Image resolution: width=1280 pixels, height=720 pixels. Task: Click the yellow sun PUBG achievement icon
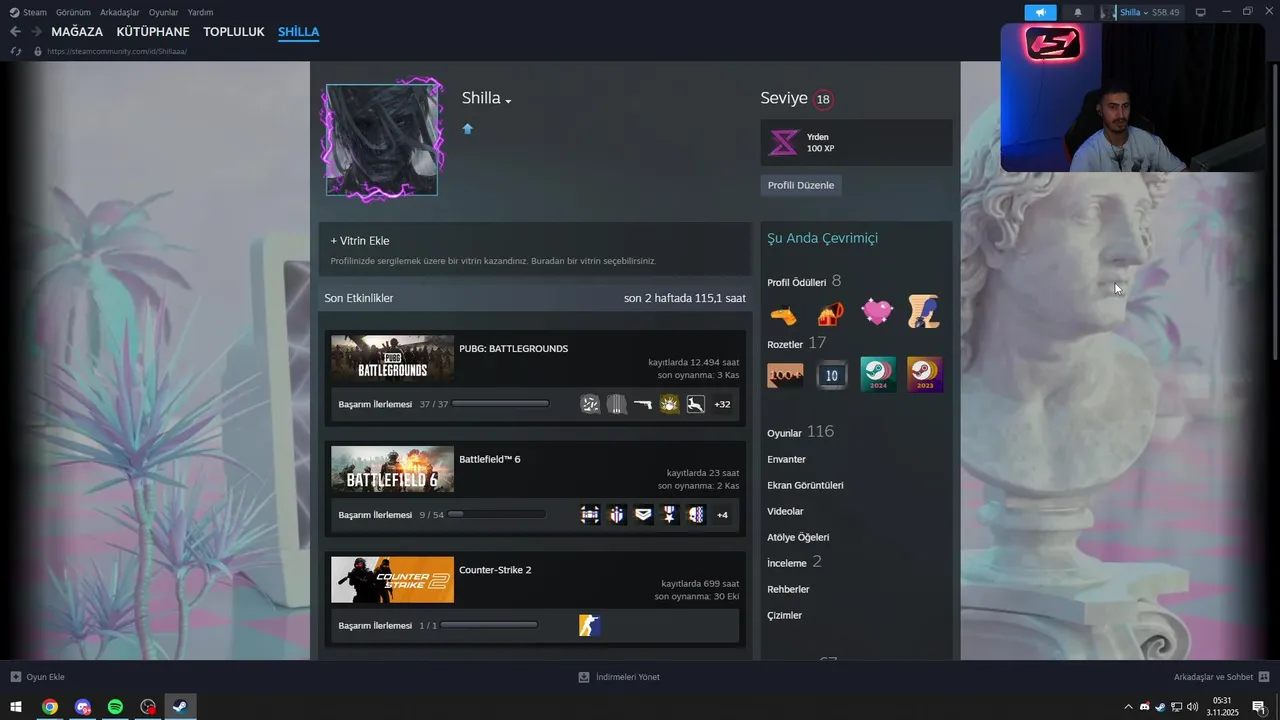[669, 404]
